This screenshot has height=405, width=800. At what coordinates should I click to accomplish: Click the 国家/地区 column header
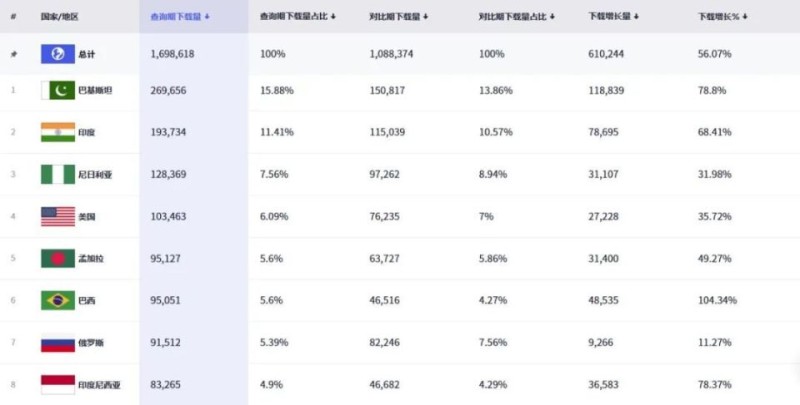[60, 17]
